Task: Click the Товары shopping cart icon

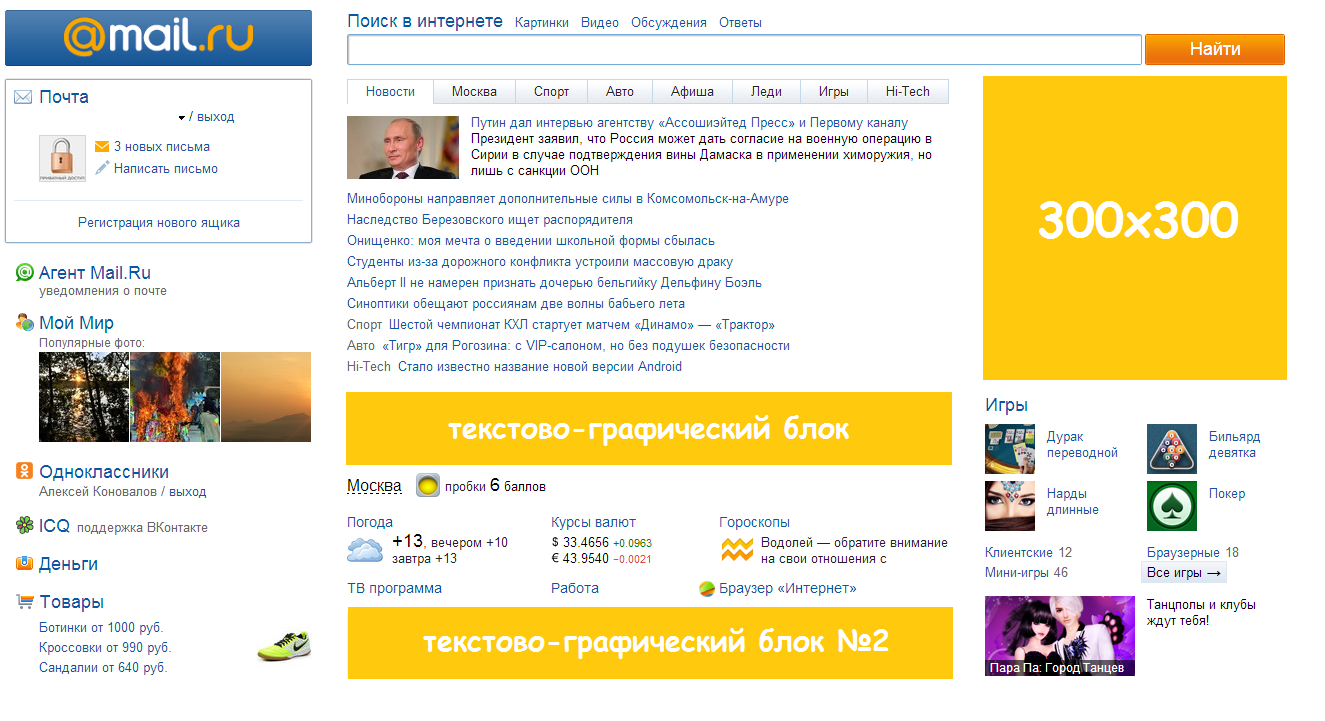Action: pyautogui.click(x=25, y=601)
